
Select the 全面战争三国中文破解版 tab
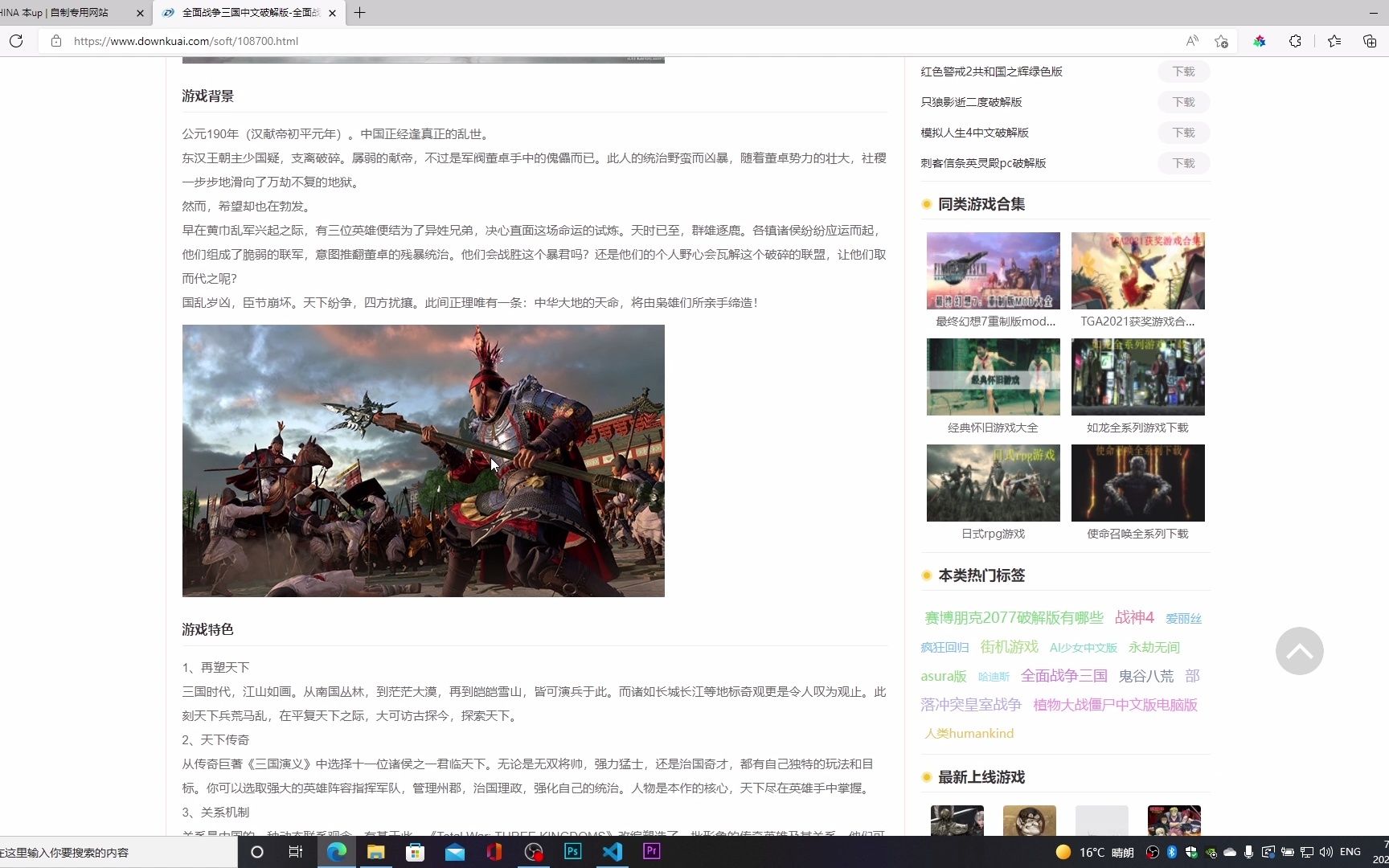pos(249,13)
